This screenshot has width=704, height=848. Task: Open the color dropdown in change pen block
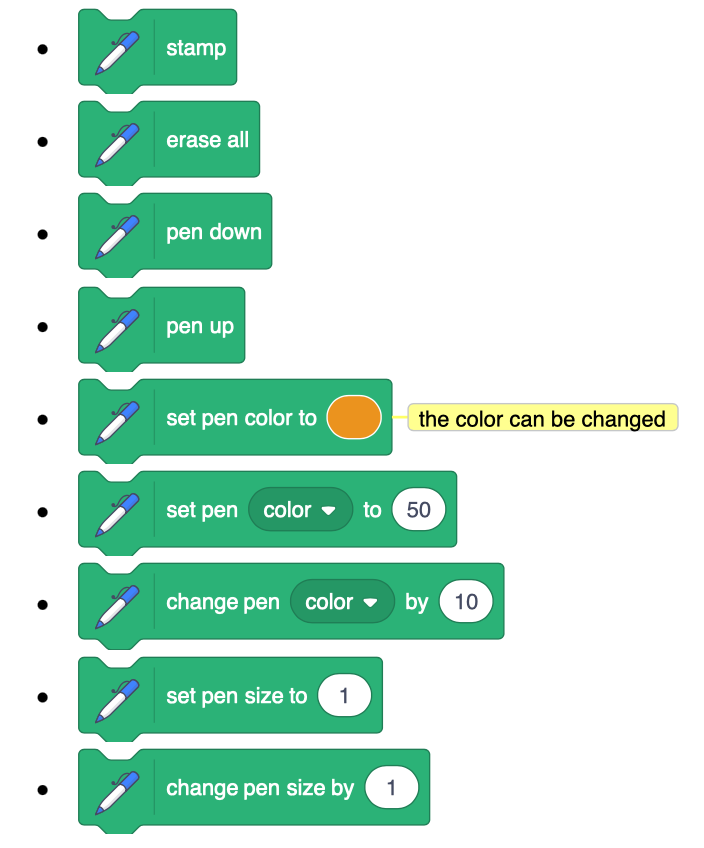coord(342,601)
